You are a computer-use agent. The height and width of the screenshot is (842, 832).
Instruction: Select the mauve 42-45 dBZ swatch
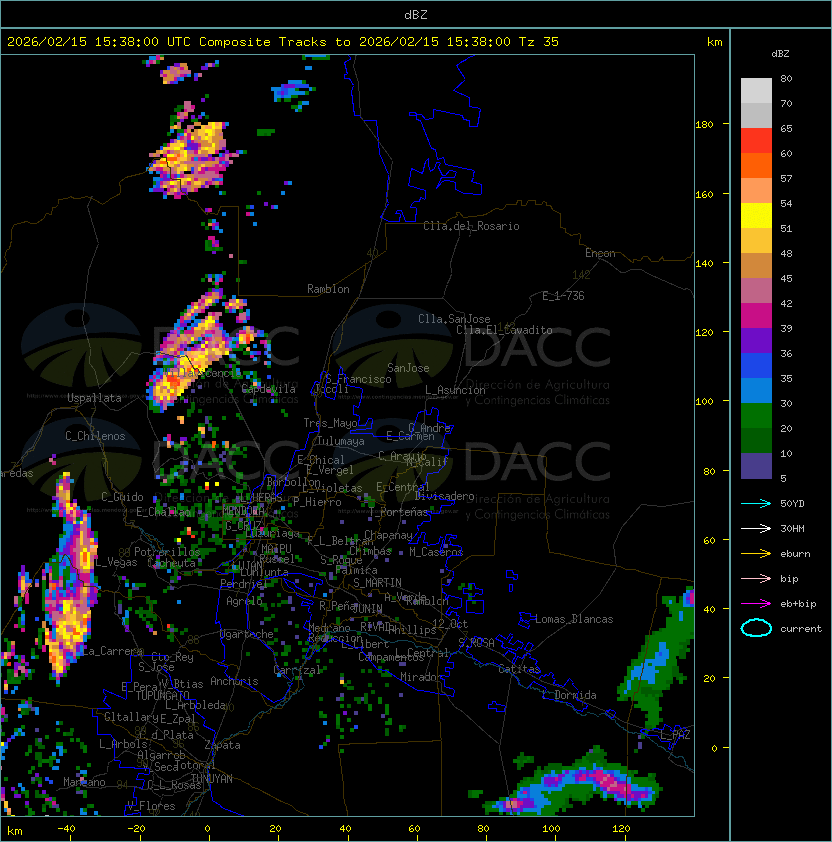click(x=756, y=291)
